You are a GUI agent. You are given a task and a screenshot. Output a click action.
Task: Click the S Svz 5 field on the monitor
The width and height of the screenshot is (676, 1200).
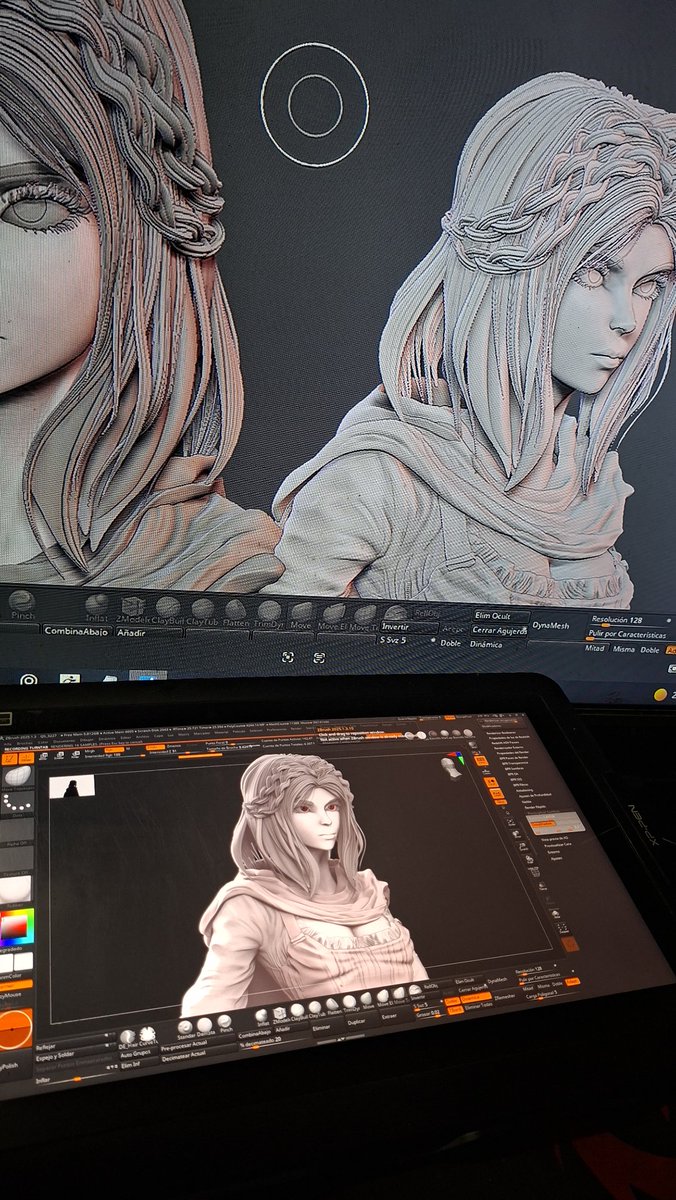406,639
